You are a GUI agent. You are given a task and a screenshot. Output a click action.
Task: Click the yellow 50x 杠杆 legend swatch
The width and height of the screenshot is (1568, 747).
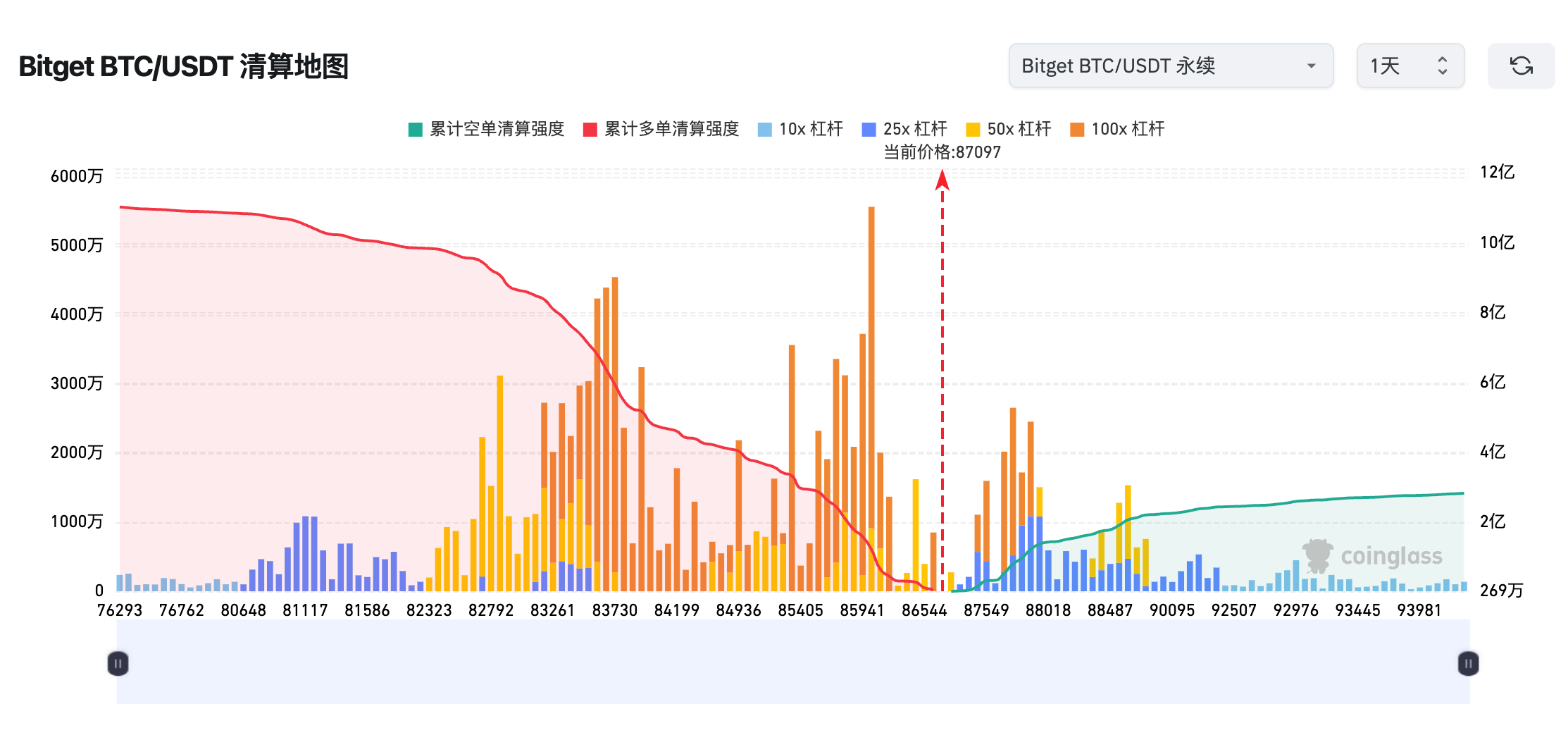[x=973, y=130]
